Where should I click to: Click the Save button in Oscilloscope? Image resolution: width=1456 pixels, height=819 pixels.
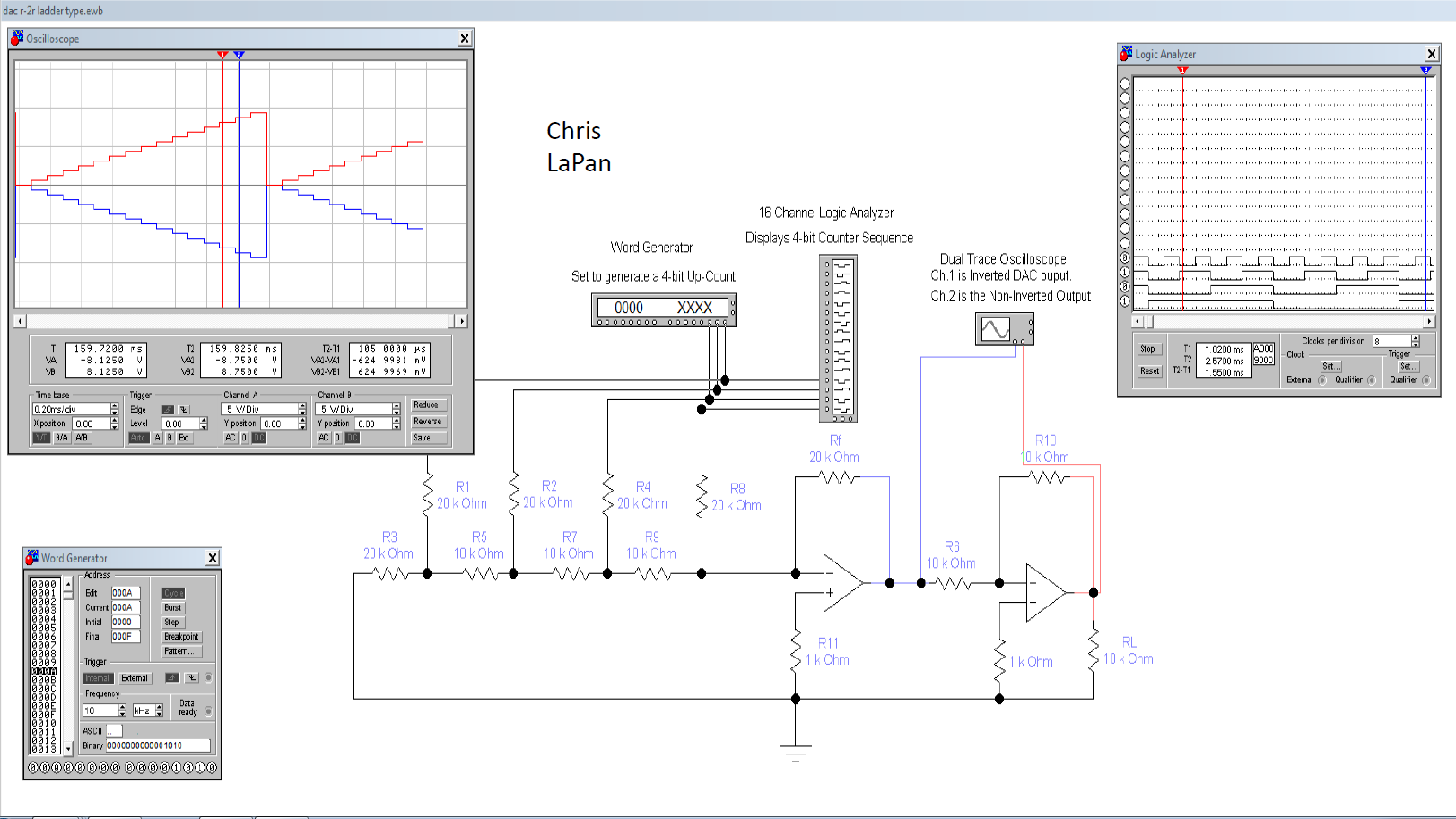coord(428,438)
